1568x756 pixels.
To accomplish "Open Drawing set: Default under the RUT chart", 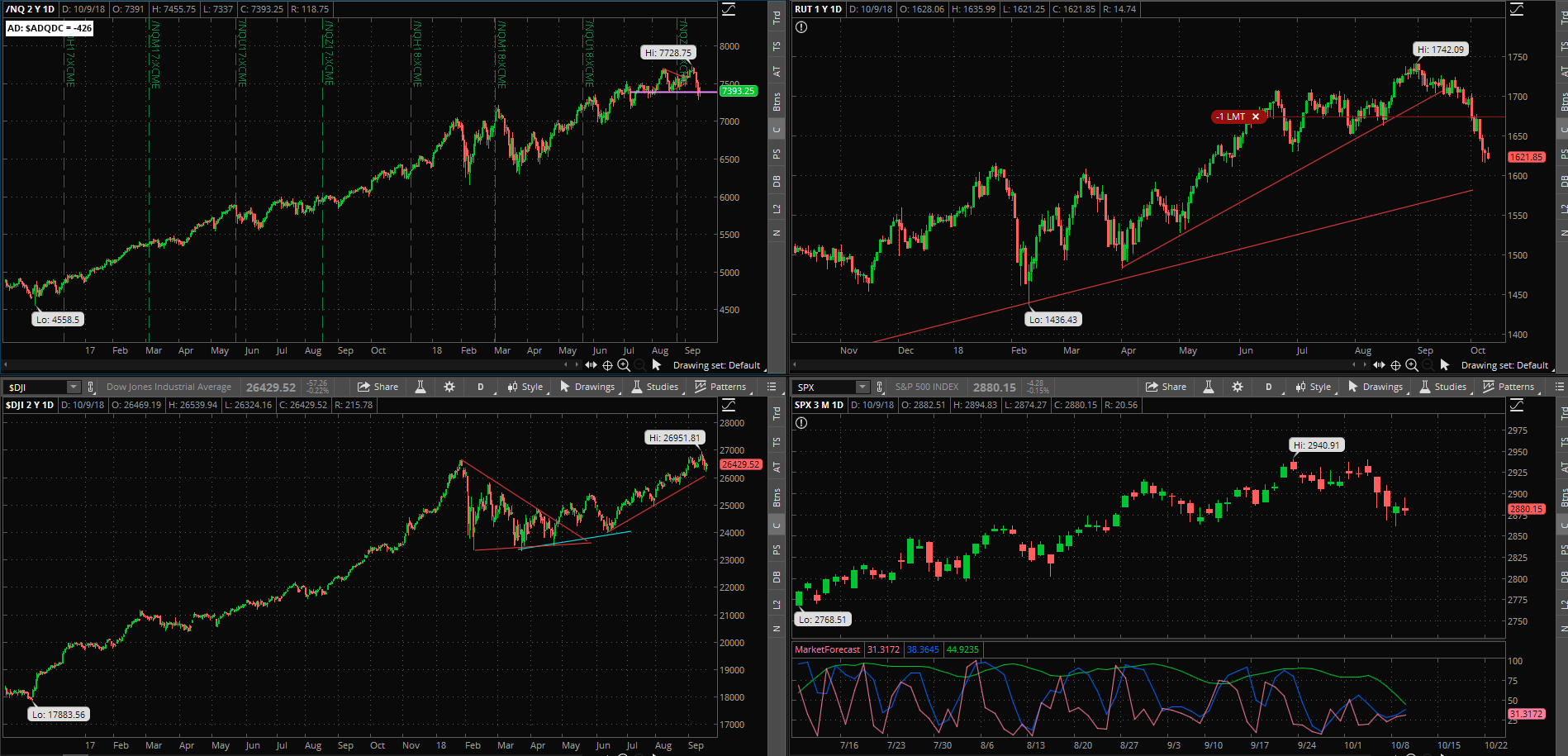I will click(1504, 365).
